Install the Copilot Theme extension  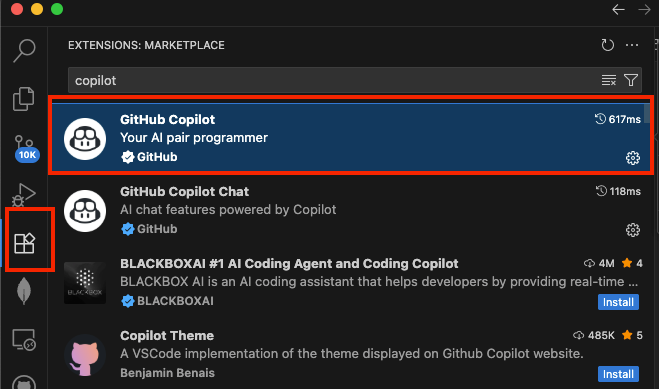coord(618,374)
